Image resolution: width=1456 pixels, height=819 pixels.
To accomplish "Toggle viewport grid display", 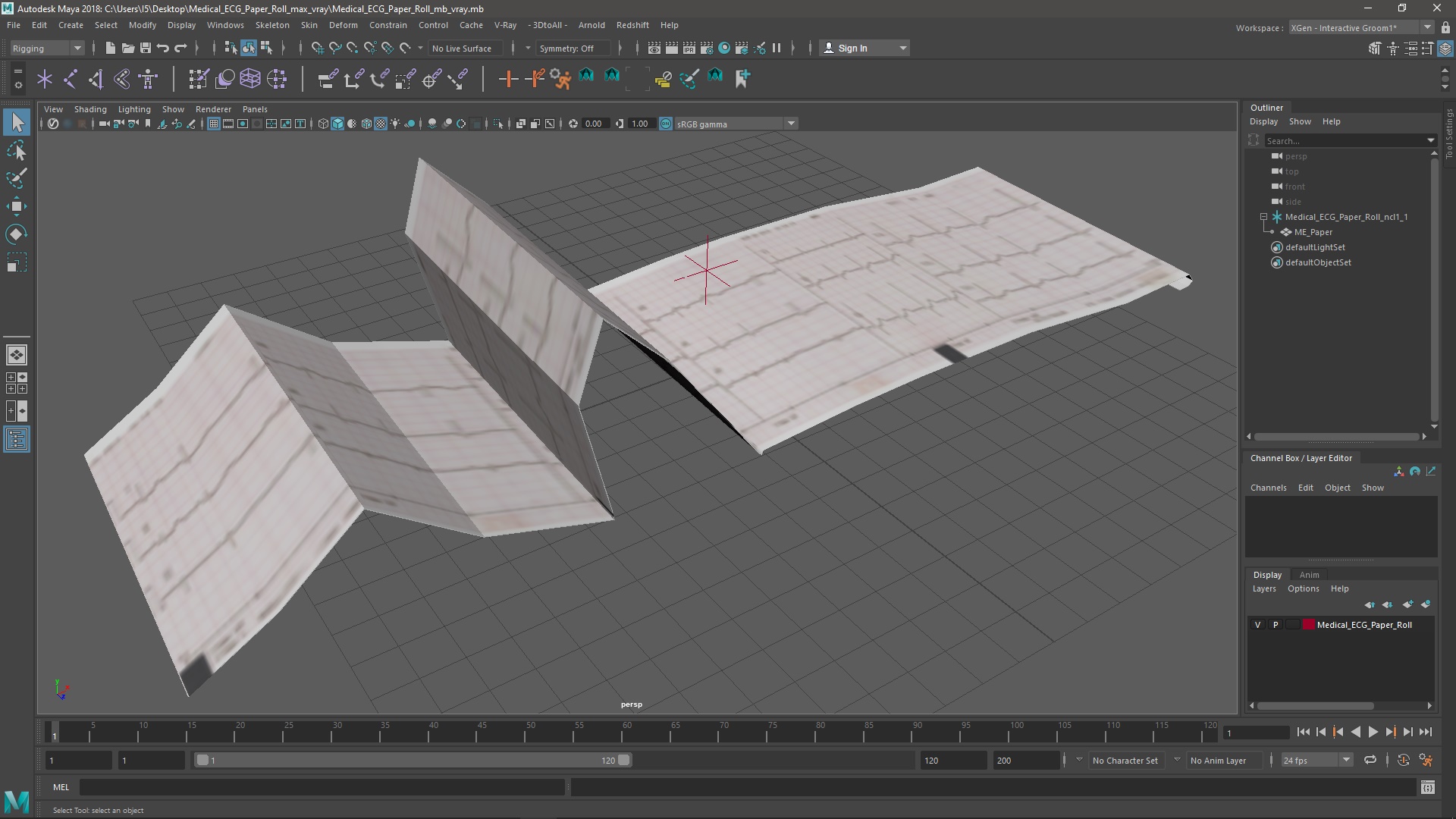I will click(214, 124).
